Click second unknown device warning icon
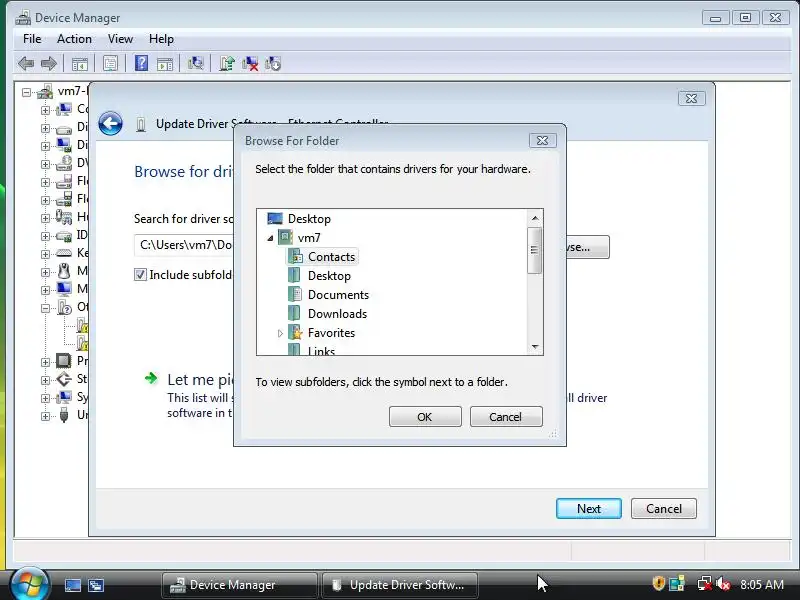Viewport: 800px width, 600px height. [x=82, y=343]
